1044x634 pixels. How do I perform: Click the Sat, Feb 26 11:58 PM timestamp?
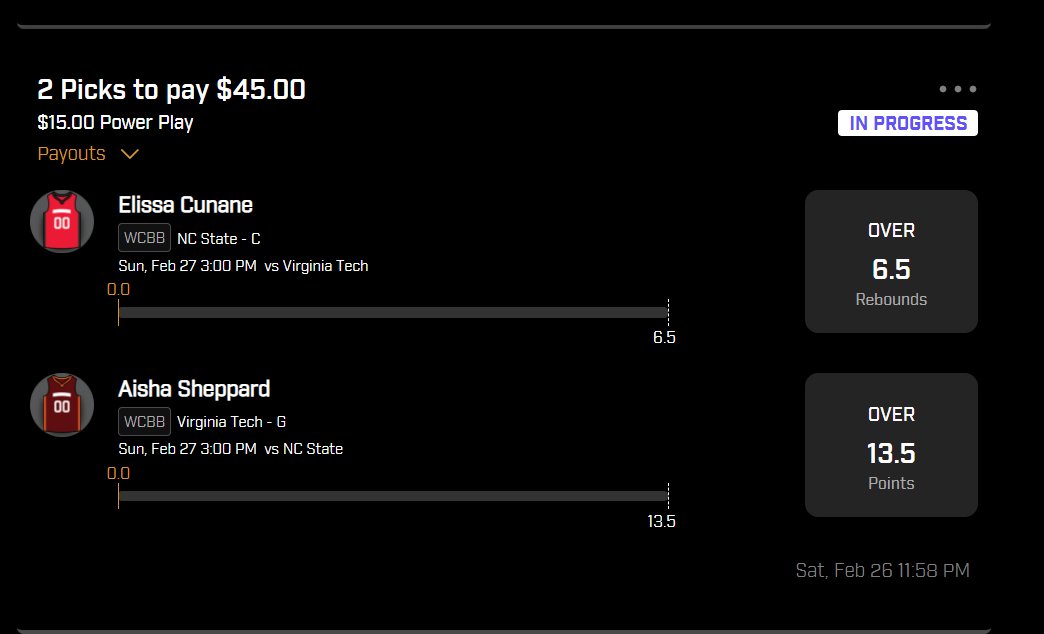tap(882, 570)
